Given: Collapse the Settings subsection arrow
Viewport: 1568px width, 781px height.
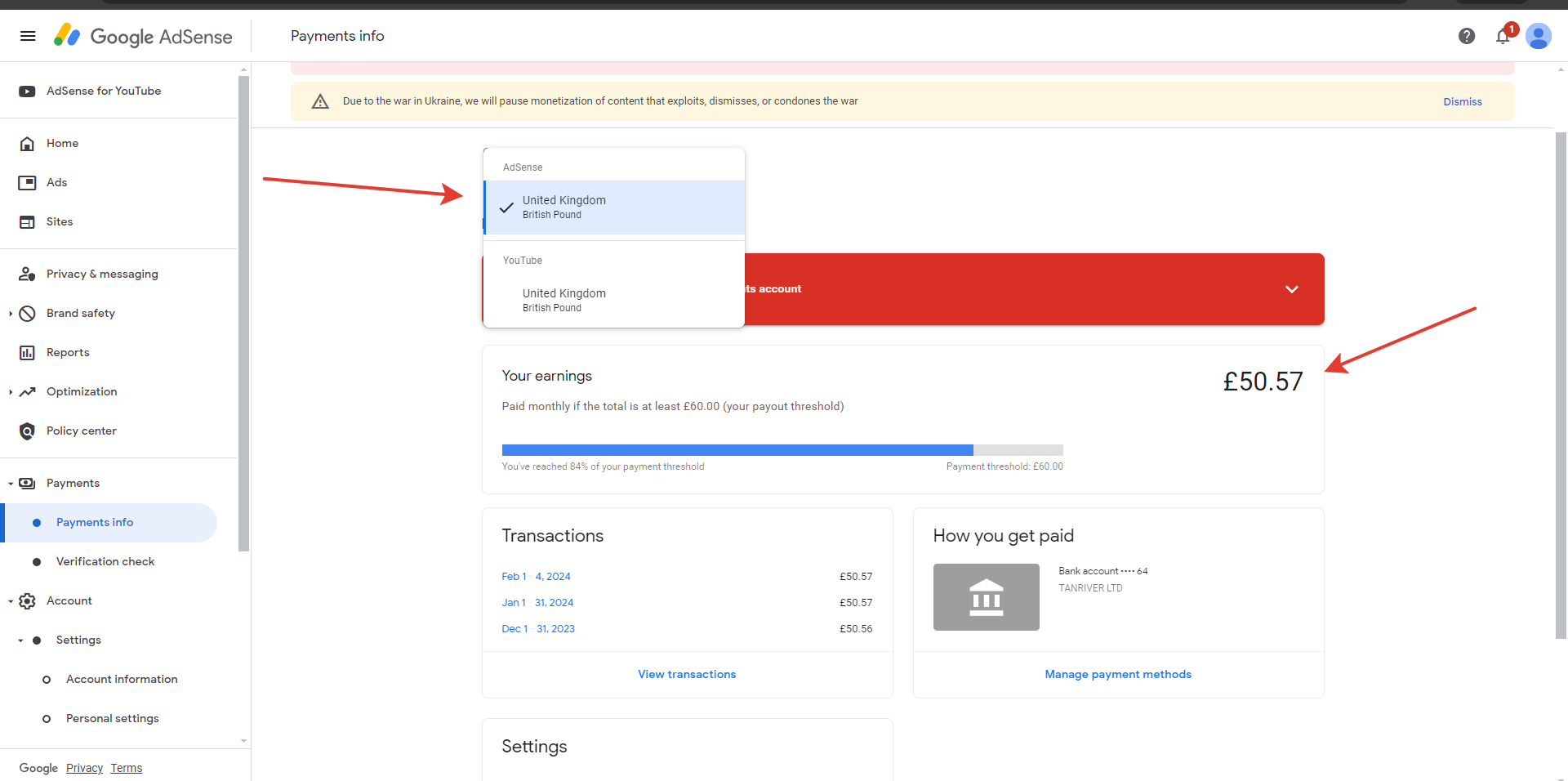Looking at the screenshot, I should tap(20, 640).
